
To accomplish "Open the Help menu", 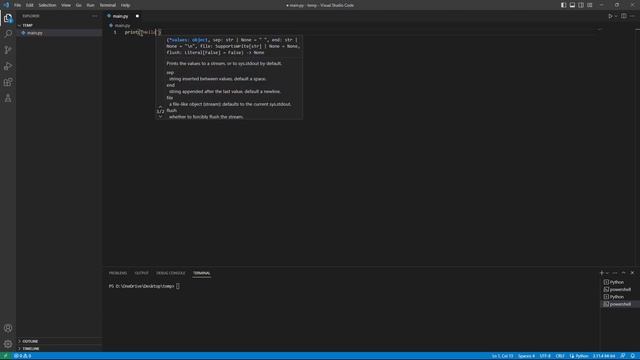I will pos(125,5).
